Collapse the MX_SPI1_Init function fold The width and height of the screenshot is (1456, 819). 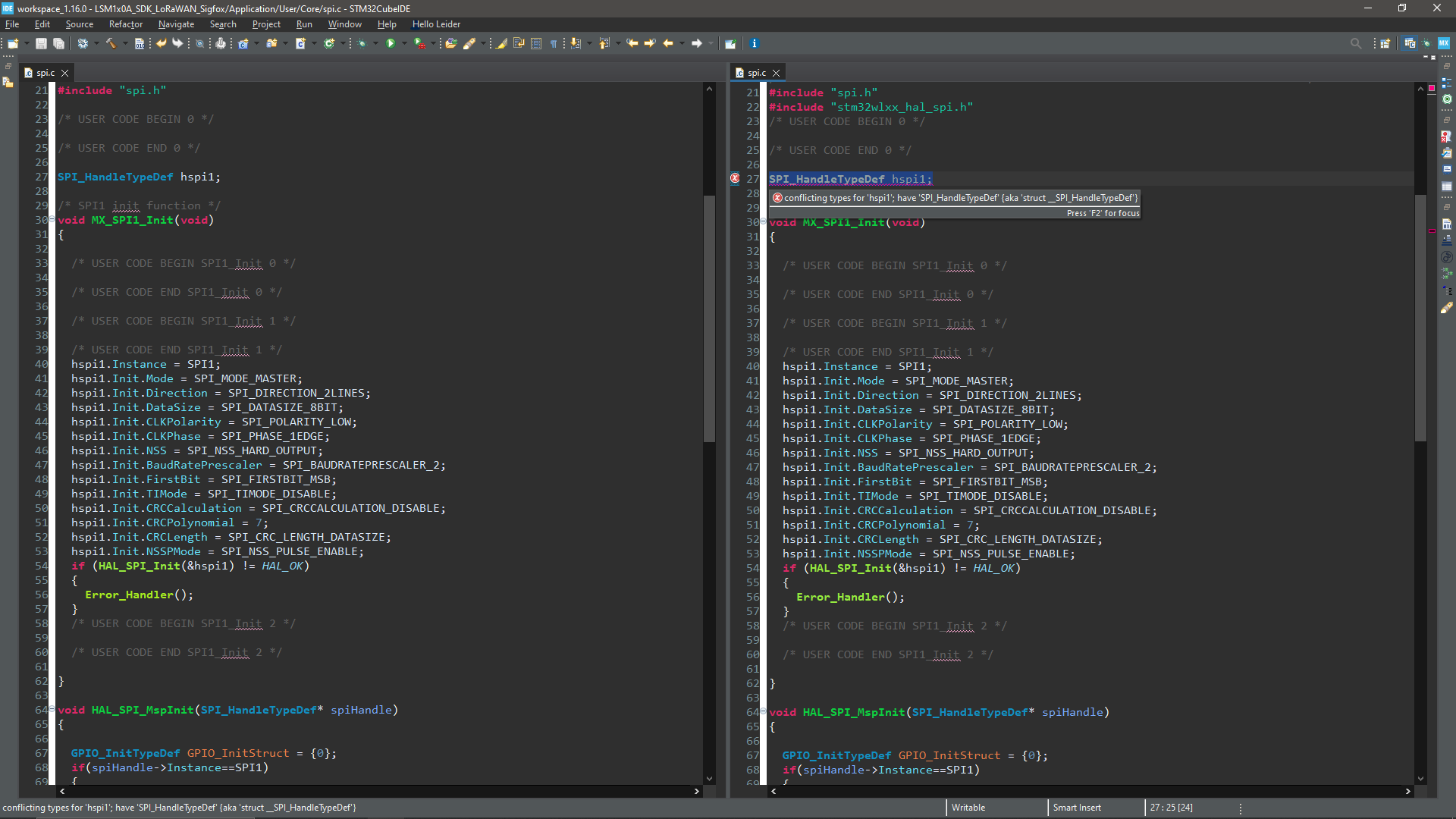52,221
